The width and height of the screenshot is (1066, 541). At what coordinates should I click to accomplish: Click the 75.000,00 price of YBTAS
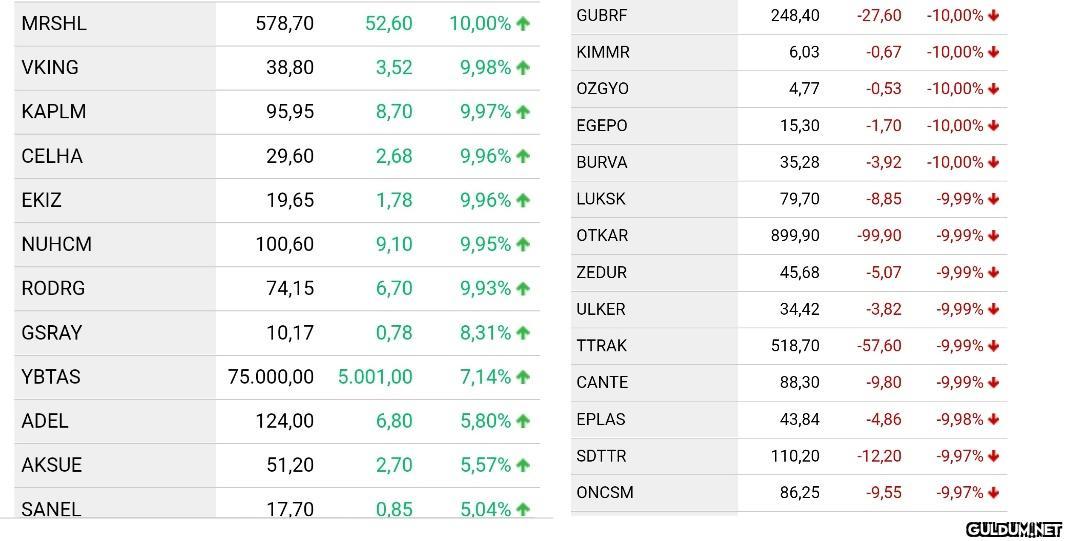[x=270, y=377]
